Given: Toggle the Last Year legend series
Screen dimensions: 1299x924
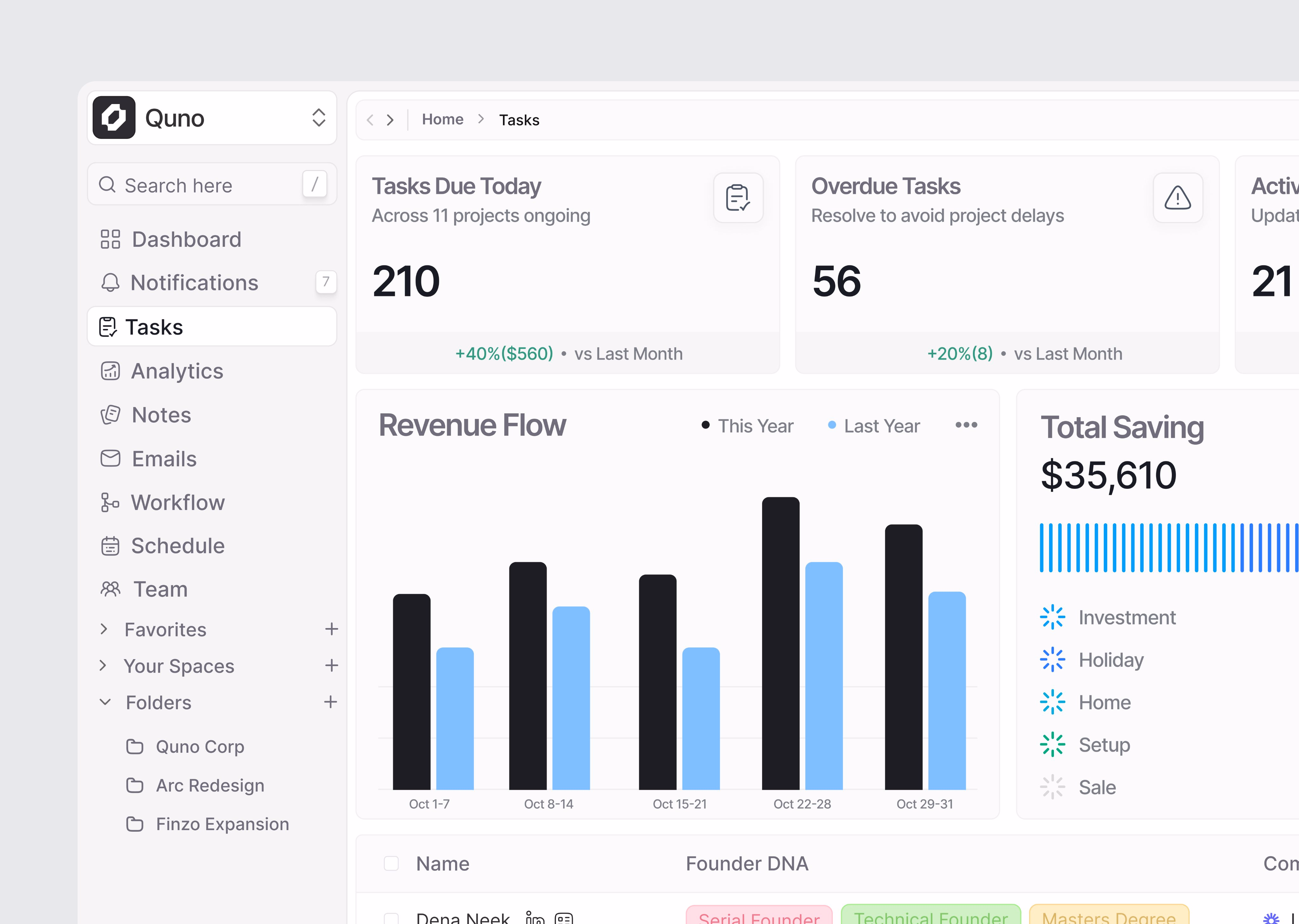Looking at the screenshot, I should pyautogui.click(x=874, y=426).
